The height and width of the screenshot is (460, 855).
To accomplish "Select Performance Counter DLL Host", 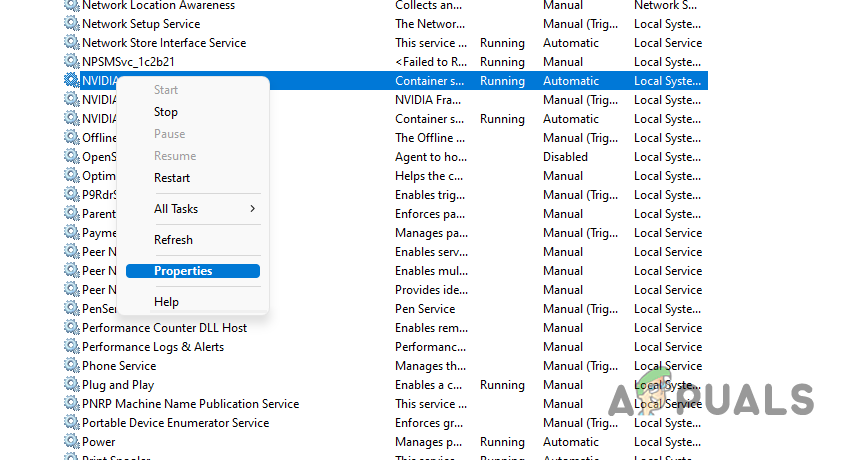I will (x=164, y=328).
